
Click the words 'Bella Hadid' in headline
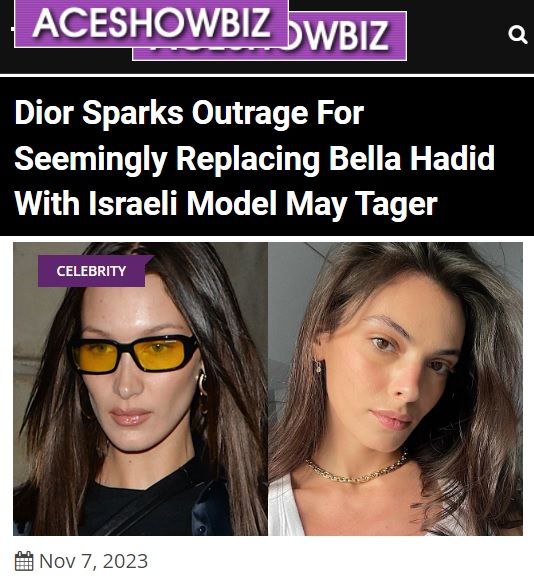coord(412,158)
